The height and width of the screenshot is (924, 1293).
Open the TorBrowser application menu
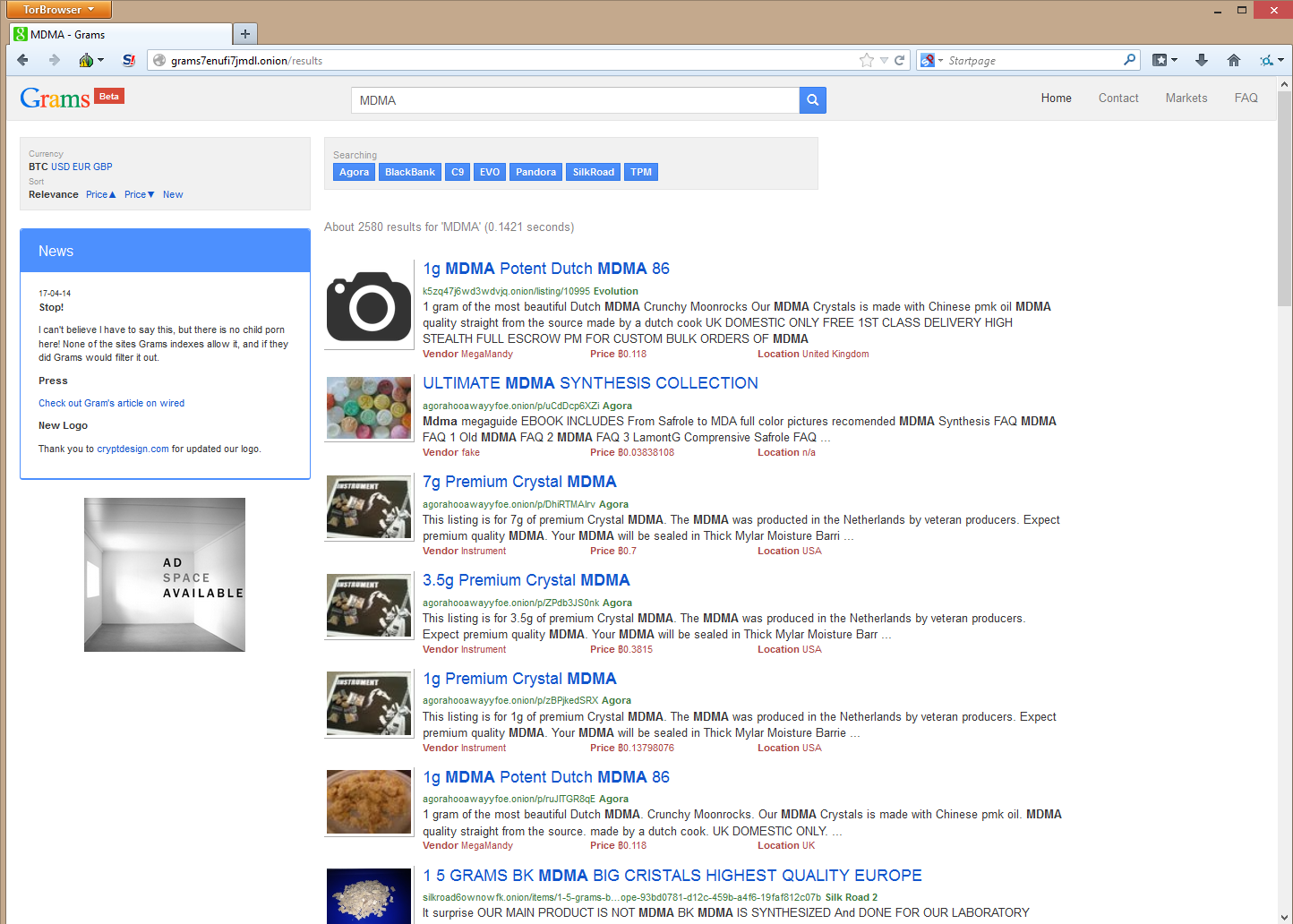tap(59, 10)
